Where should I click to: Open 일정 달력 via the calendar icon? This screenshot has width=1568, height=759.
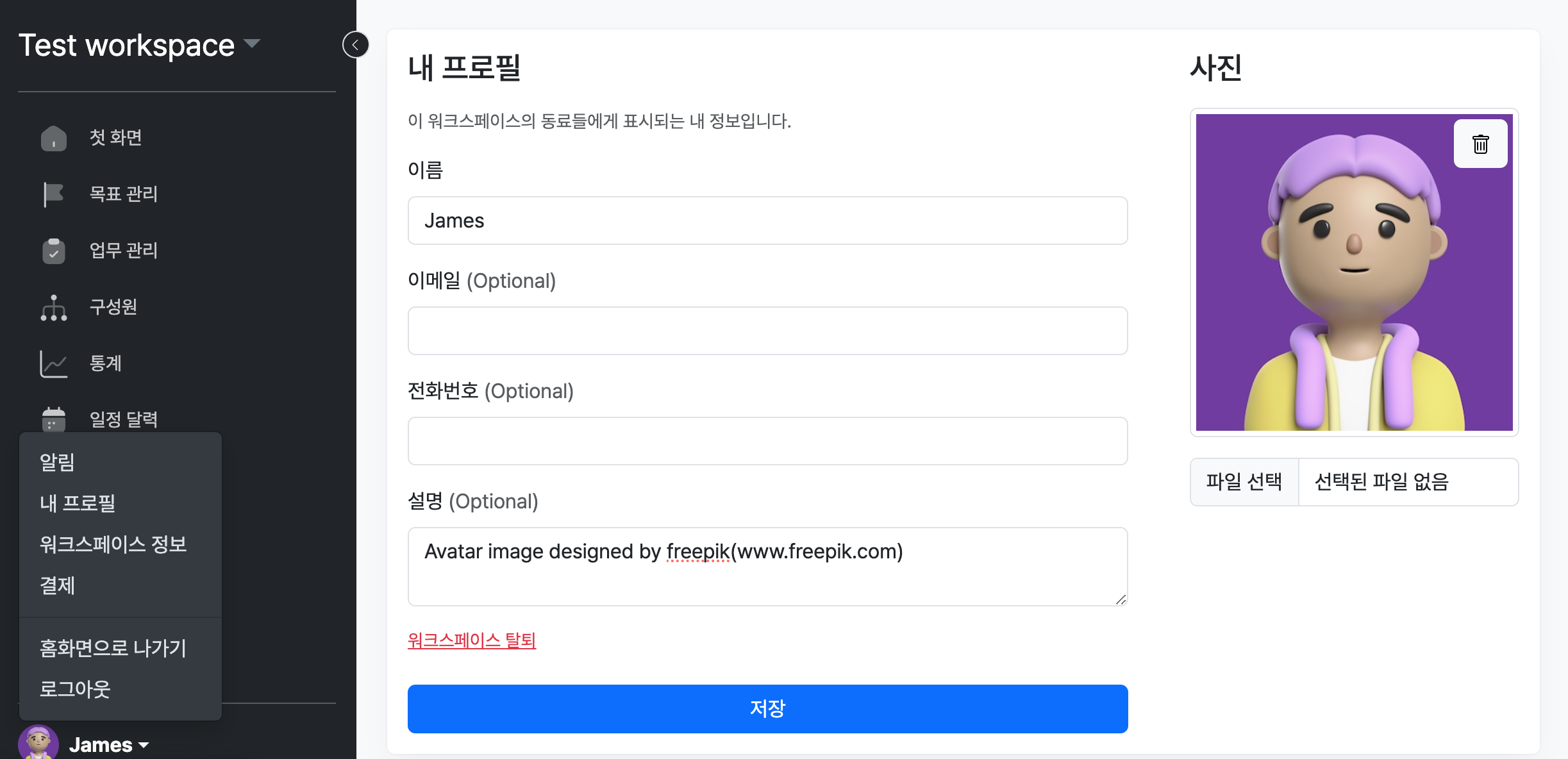[x=54, y=419]
